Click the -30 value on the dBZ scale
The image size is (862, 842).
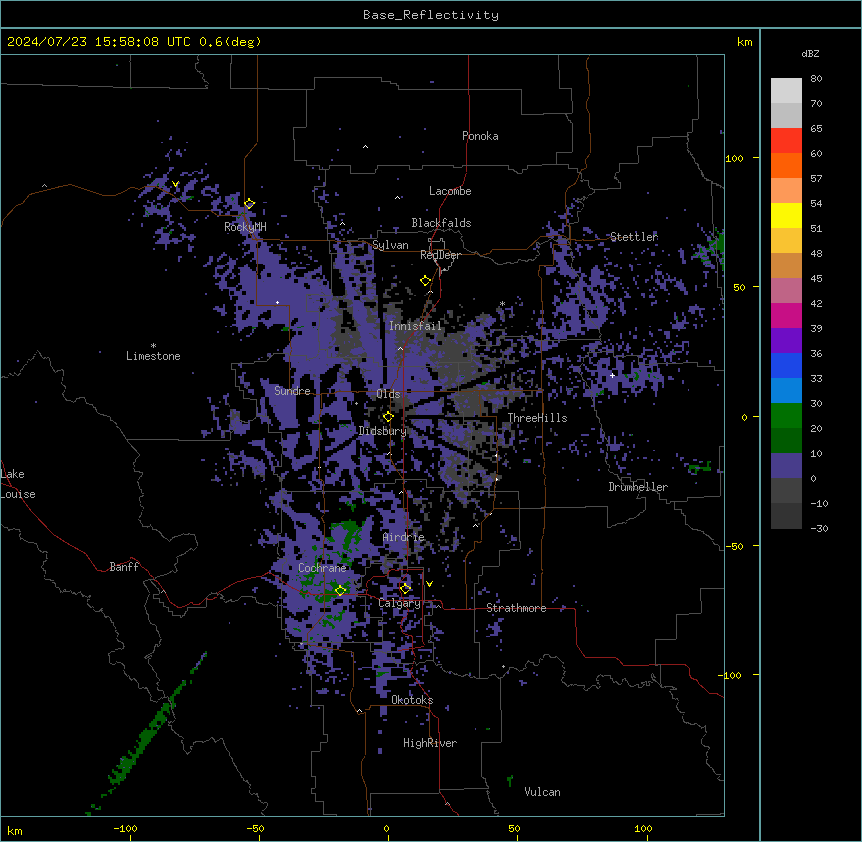point(819,528)
